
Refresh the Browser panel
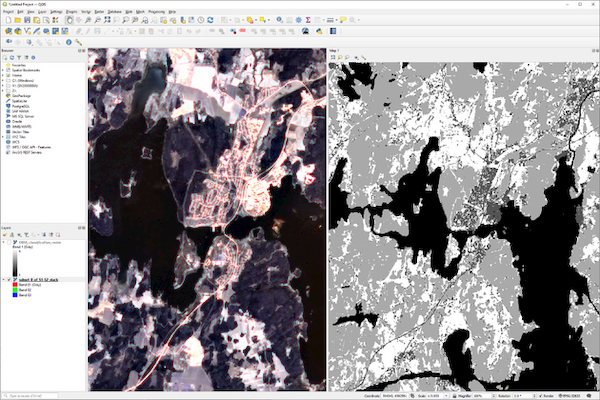pyautogui.click(x=12, y=57)
